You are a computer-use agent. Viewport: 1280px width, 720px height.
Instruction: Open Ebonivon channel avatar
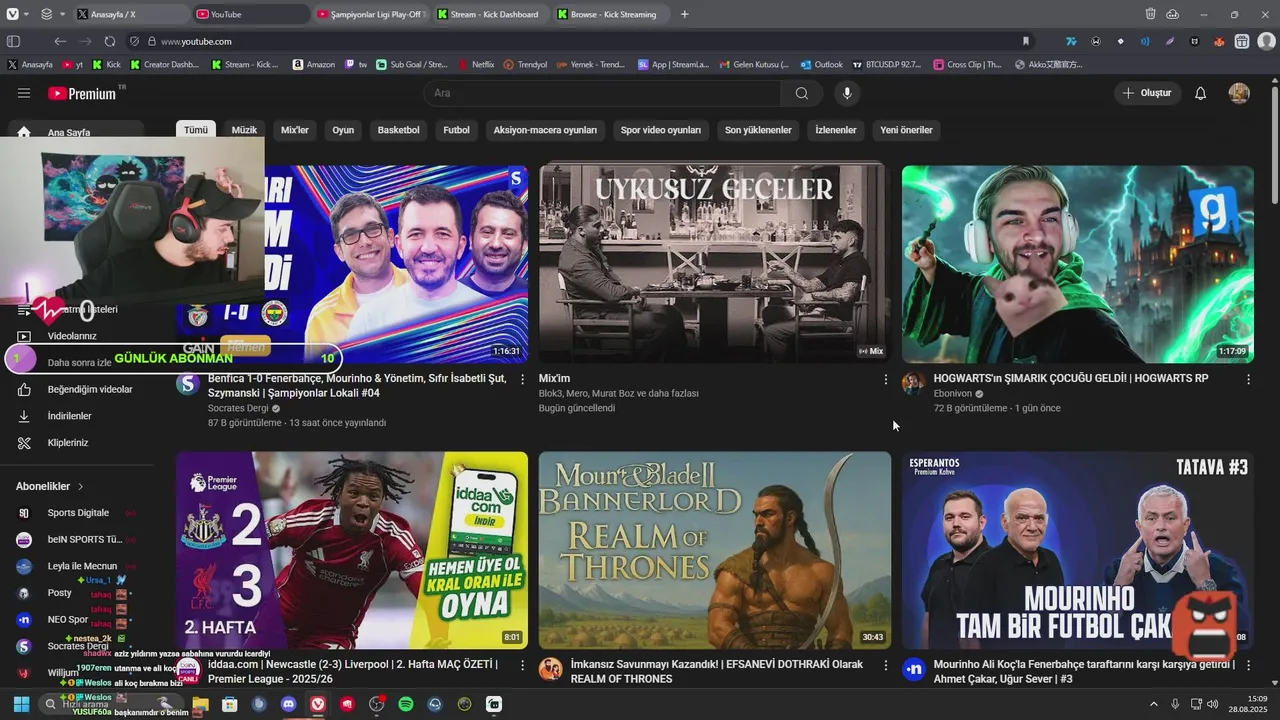914,384
